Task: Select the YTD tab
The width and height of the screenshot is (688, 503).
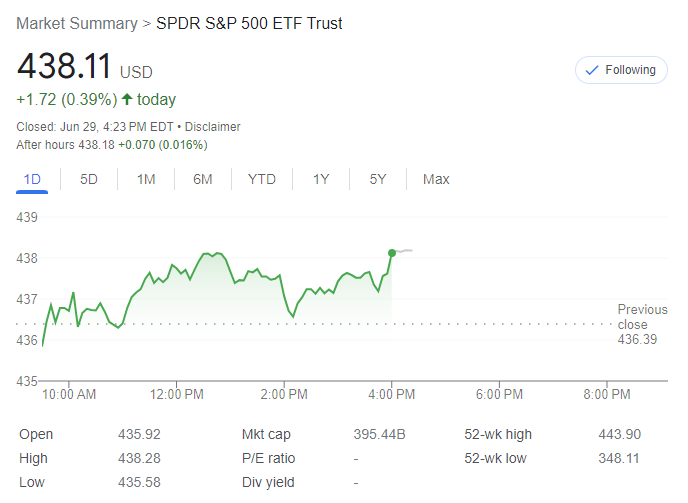Action: tap(262, 179)
